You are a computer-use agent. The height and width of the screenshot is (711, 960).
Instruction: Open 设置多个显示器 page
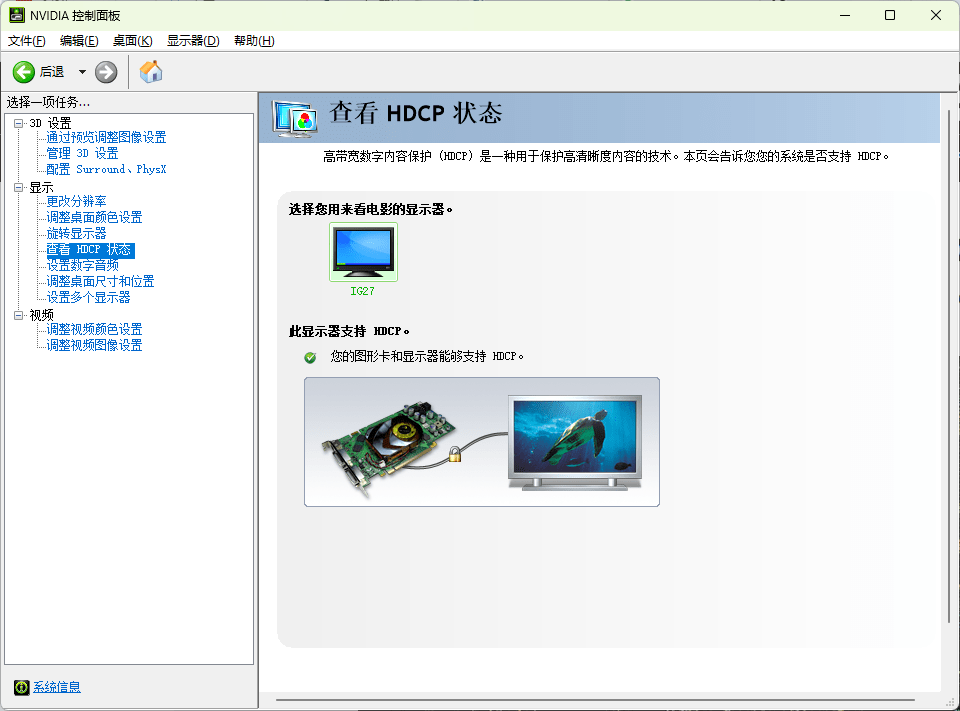click(89, 297)
